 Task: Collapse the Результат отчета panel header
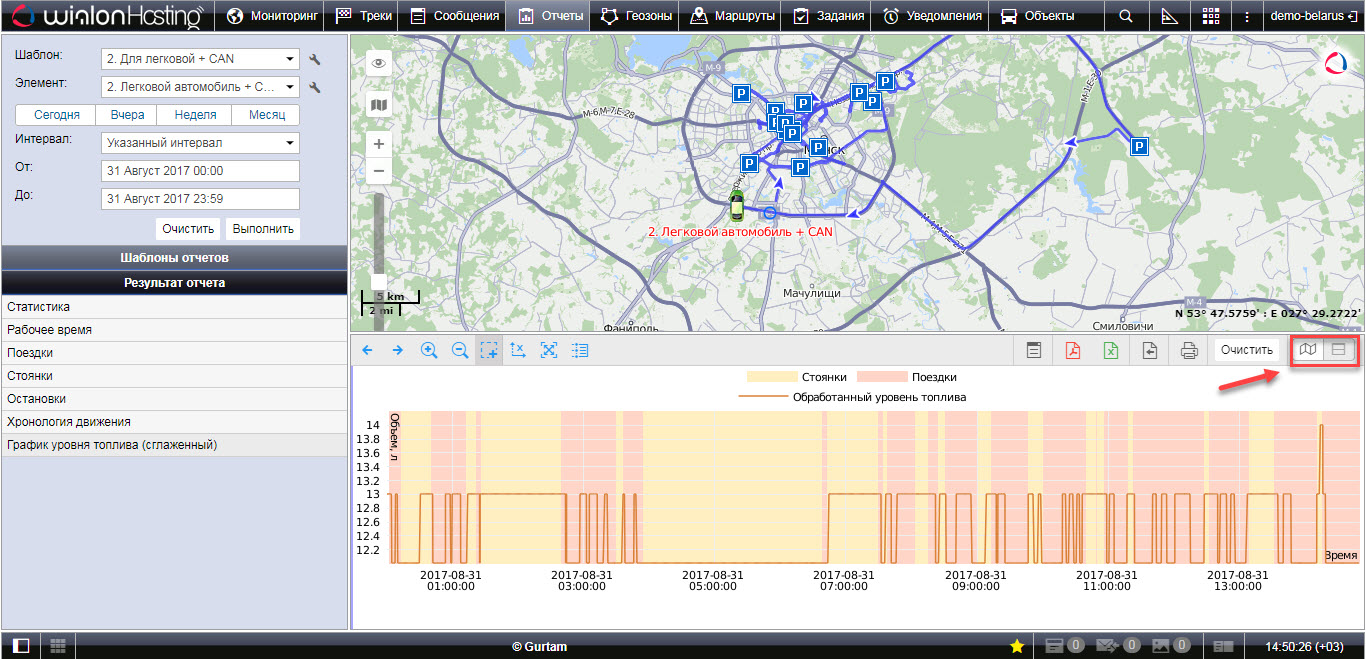[x=174, y=283]
